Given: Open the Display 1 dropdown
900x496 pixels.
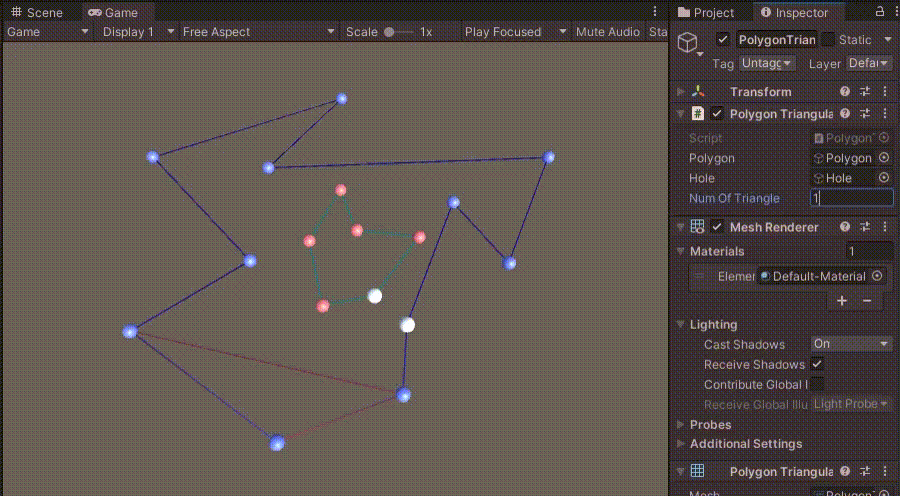Looking at the screenshot, I should click(138, 32).
